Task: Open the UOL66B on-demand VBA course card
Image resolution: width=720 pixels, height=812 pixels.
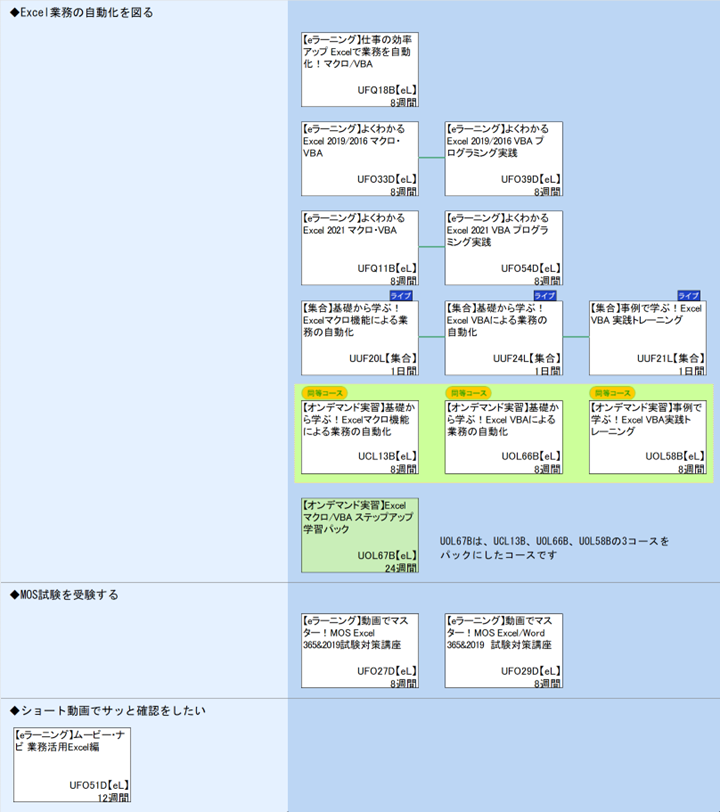Action: point(503,437)
